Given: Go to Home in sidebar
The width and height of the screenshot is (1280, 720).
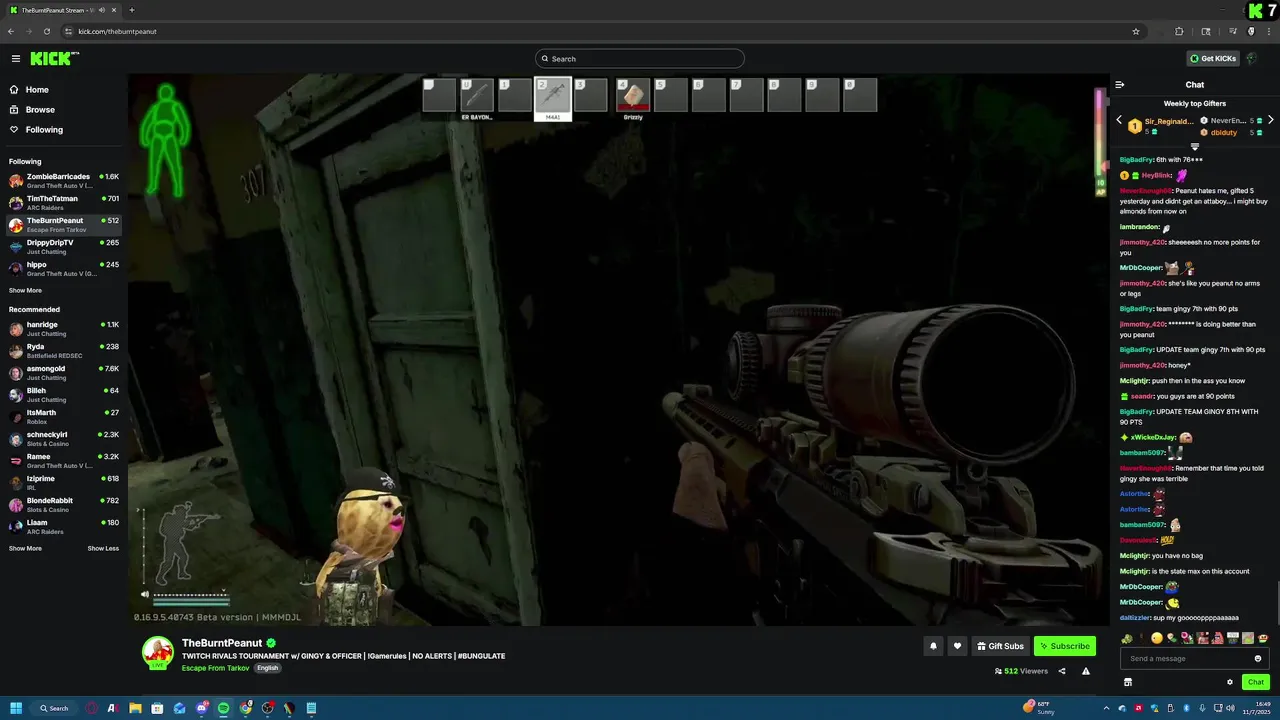Looking at the screenshot, I should [x=37, y=90].
